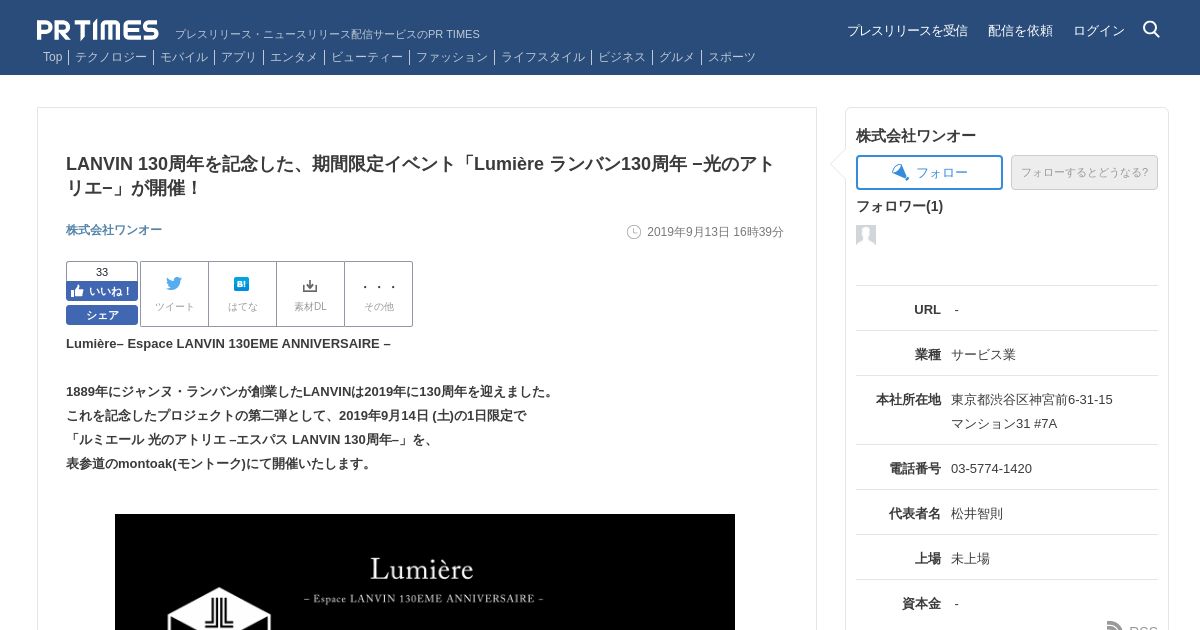Open the Top navigation item
The height and width of the screenshot is (630, 1200).
(x=52, y=57)
